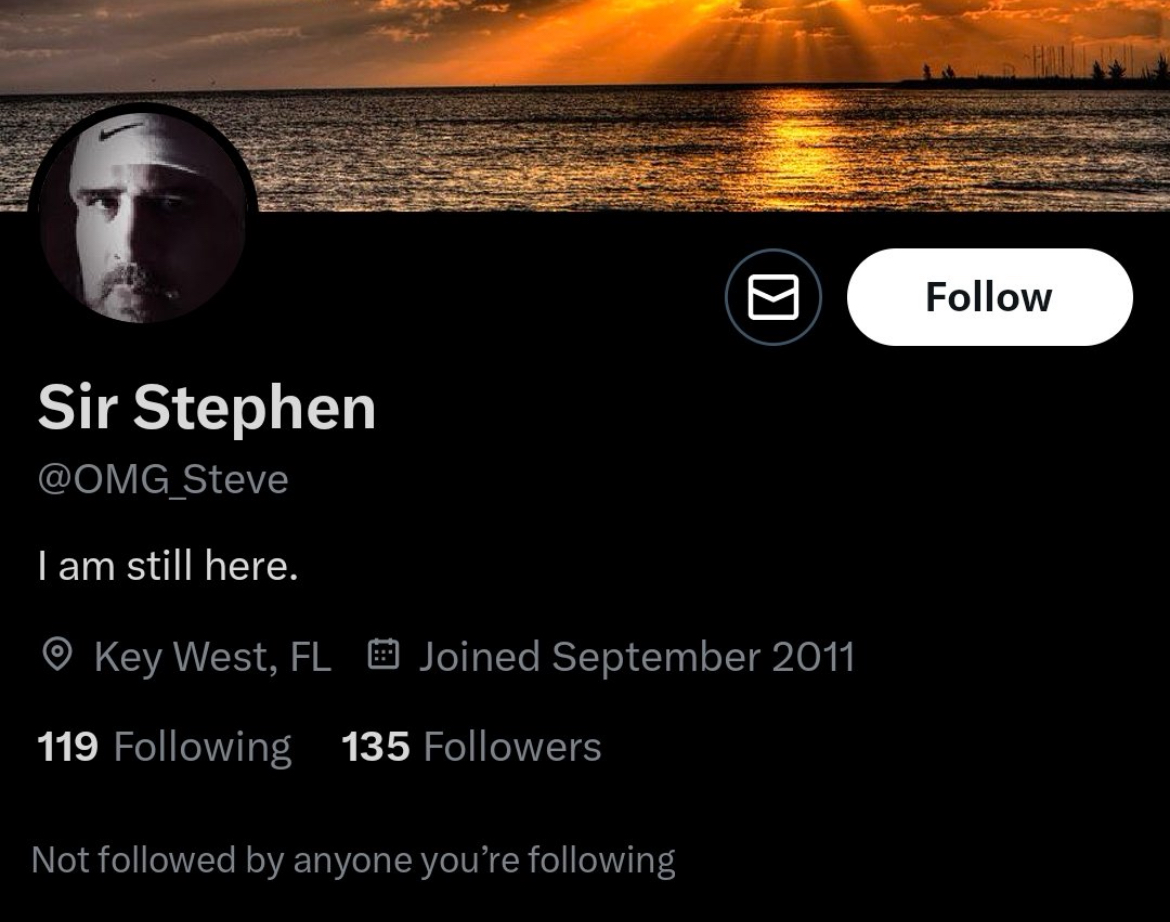Click the Joined September 2011 text

(x=636, y=656)
